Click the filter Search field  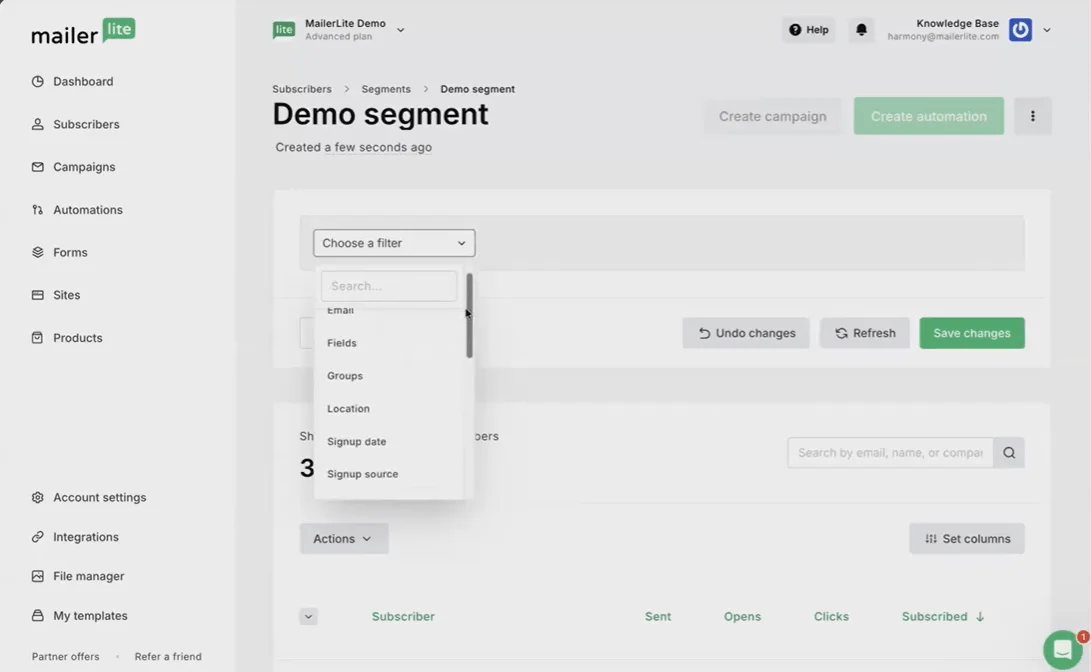[x=389, y=286]
